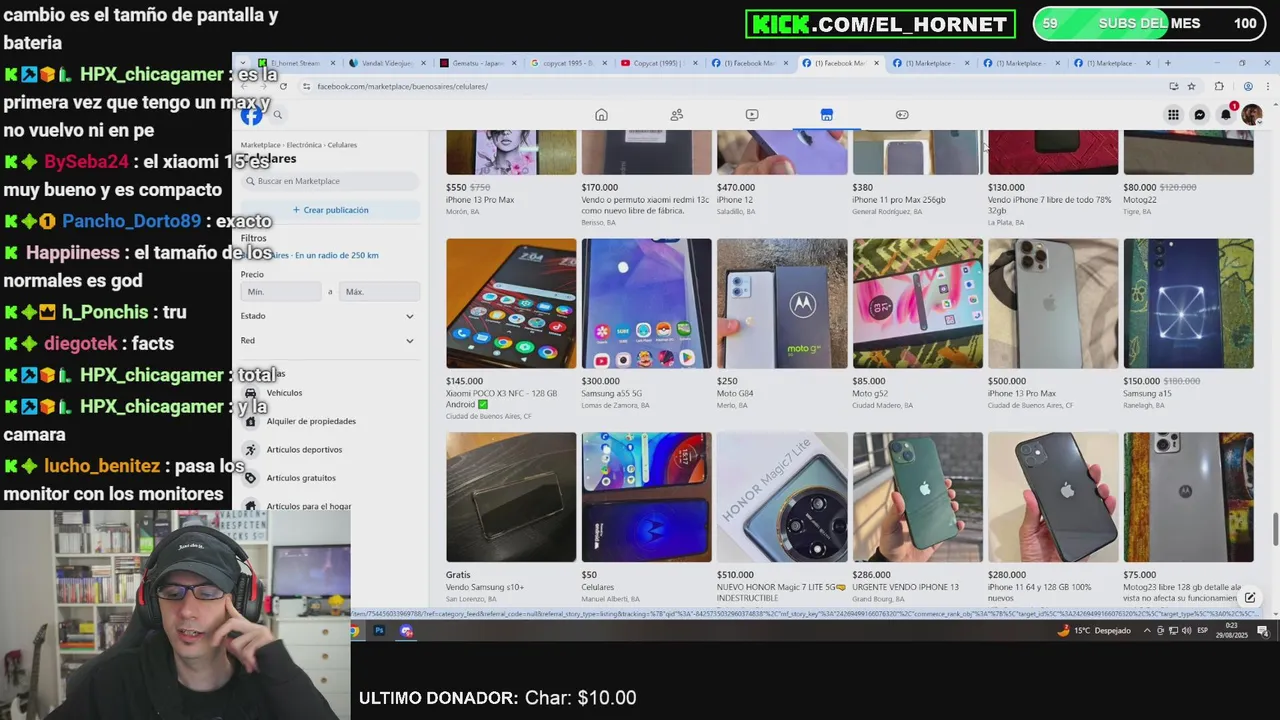Click the Facebook search magnifier icon
1280x720 pixels.
coord(278,115)
